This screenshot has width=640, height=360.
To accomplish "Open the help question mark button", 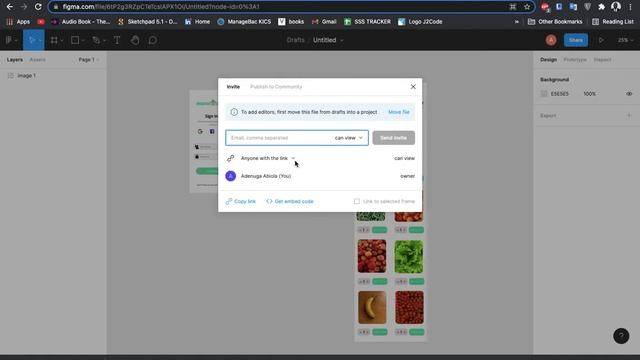I will [x=621, y=336].
